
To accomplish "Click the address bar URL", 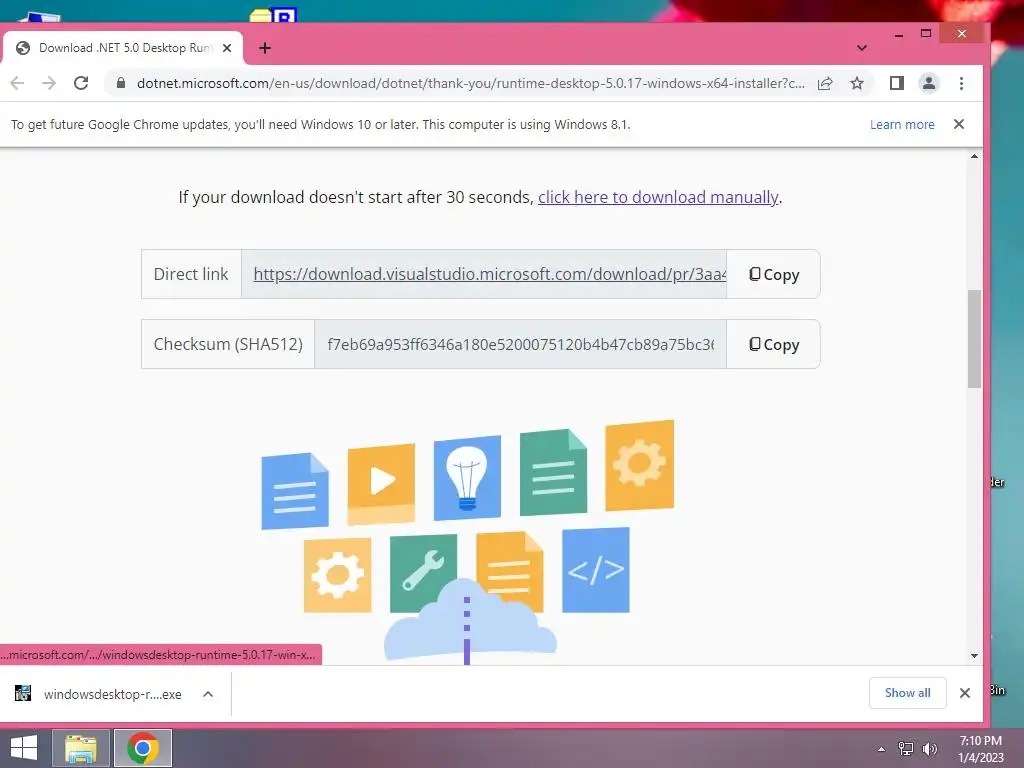I will (x=470, y=83).
